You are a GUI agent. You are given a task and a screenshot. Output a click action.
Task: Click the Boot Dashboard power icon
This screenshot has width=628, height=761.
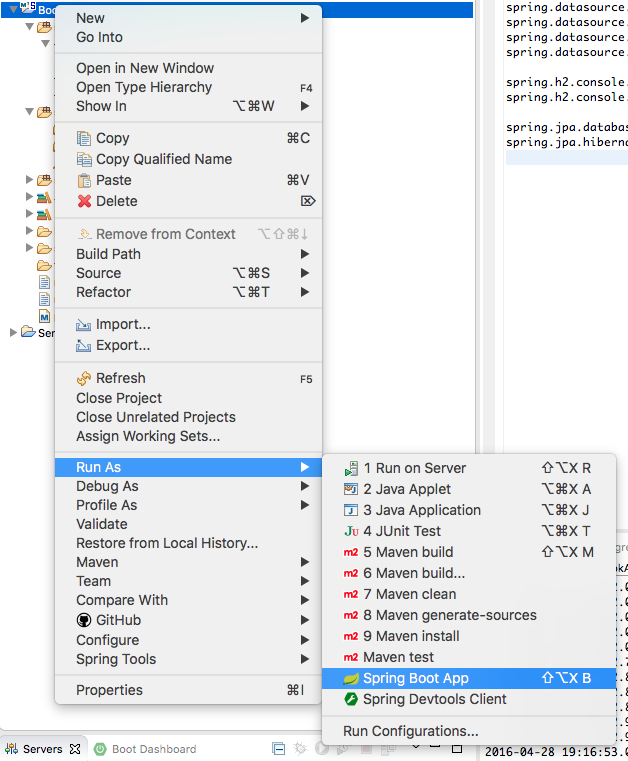pyautogui.click(x=100, y=749)
